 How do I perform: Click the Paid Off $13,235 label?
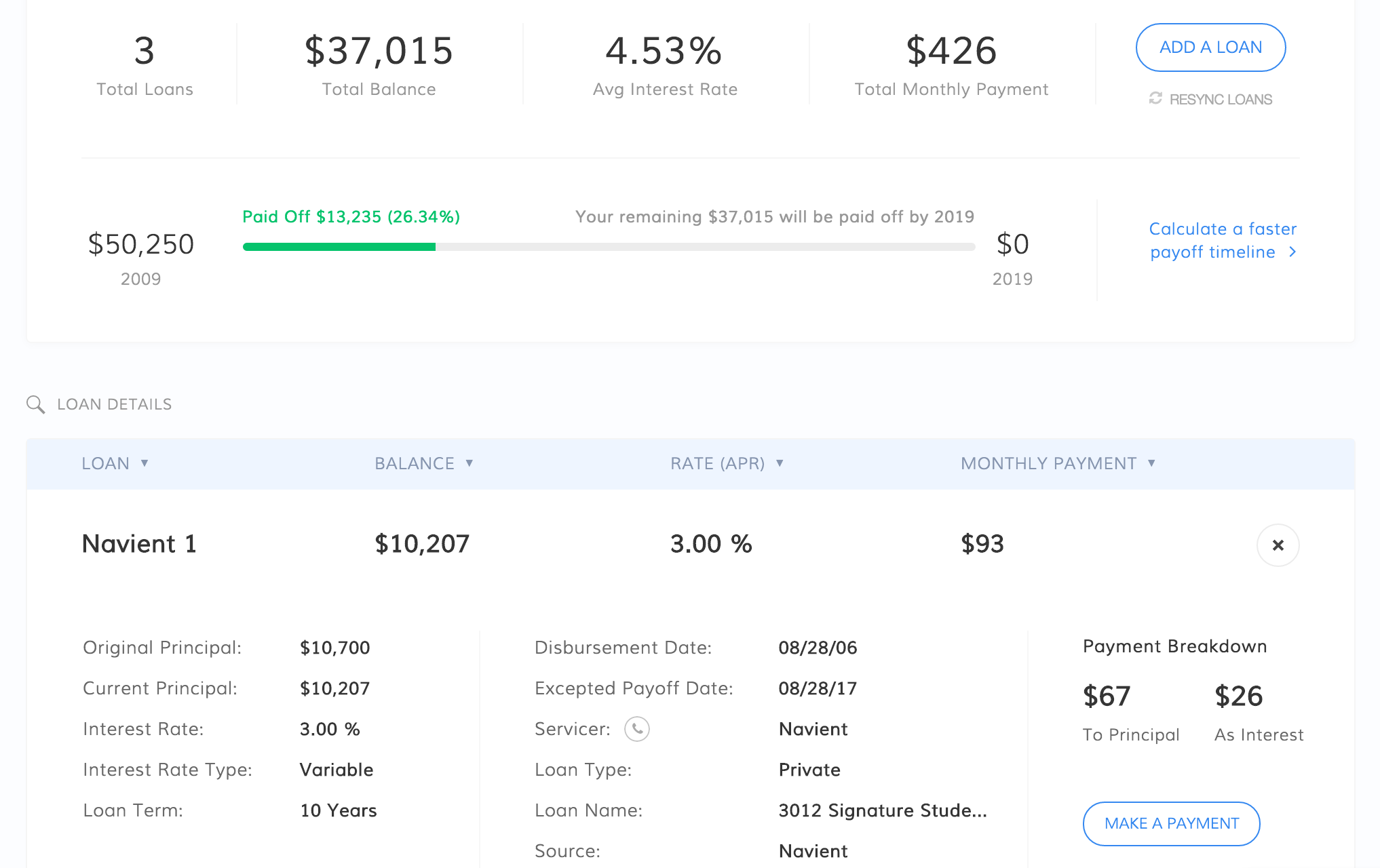point(351,216)
